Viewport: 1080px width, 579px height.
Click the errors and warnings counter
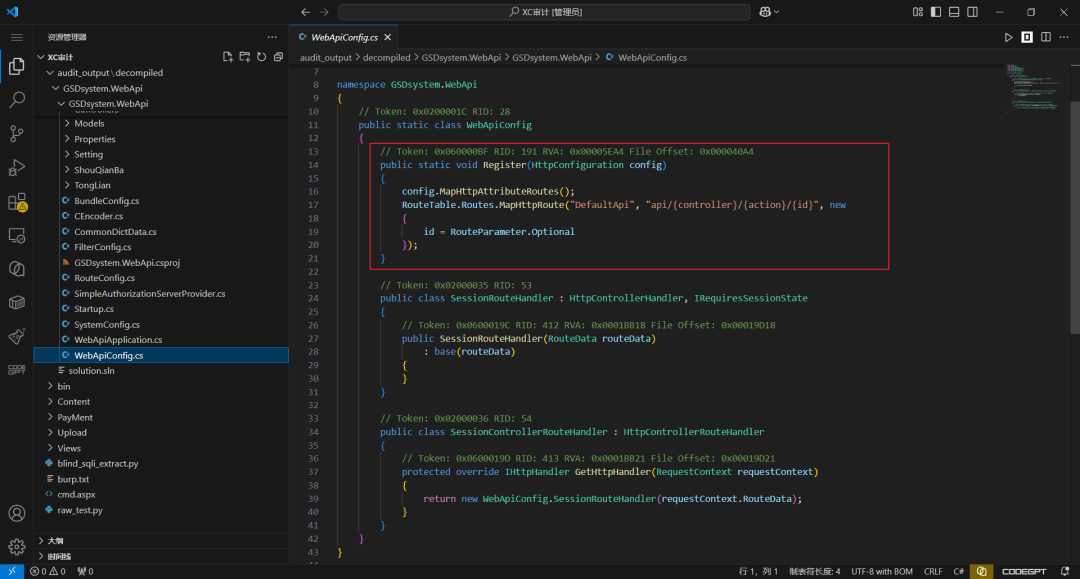coord(48,571)
